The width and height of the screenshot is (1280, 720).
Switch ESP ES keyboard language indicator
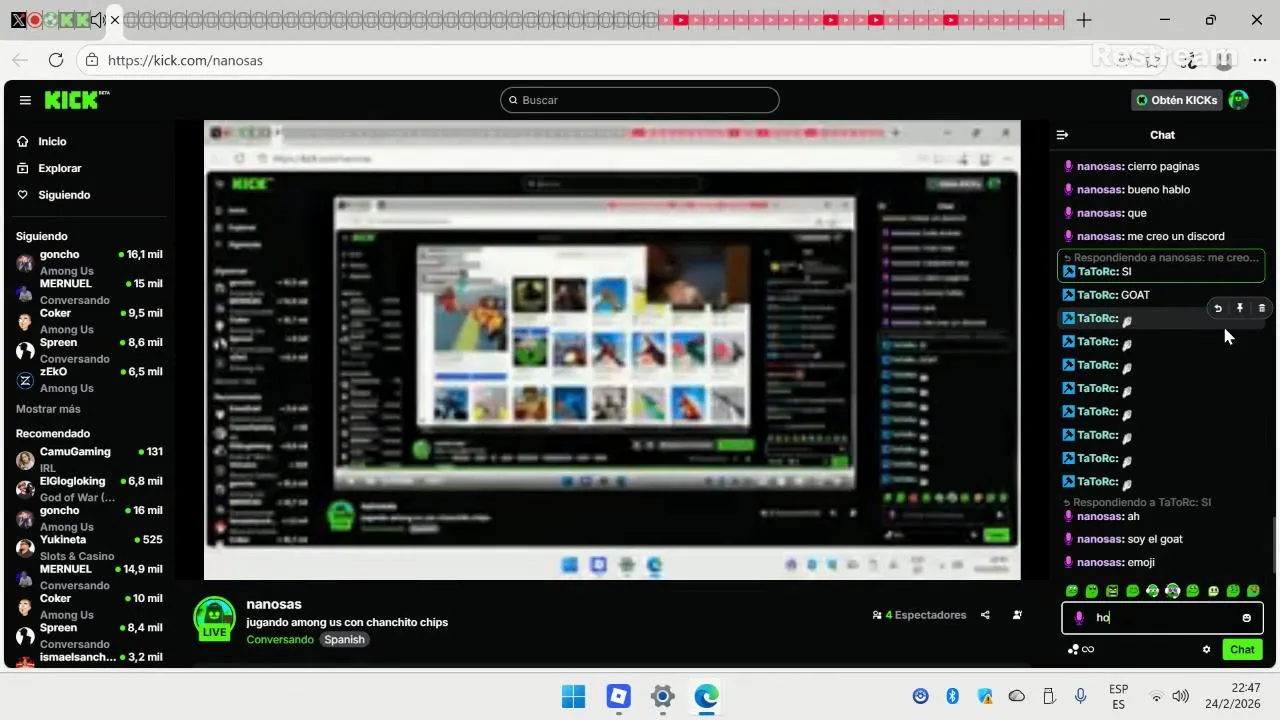coord(1119,696)
